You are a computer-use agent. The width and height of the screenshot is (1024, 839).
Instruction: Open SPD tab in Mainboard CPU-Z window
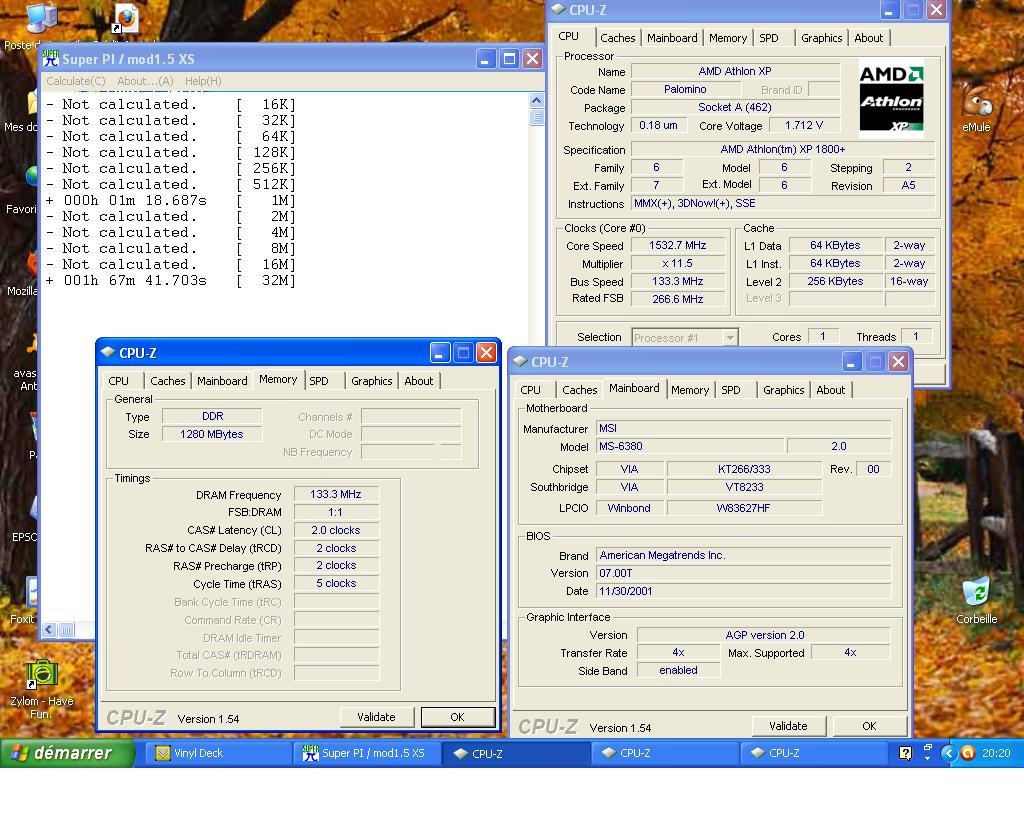click(731, 390)
